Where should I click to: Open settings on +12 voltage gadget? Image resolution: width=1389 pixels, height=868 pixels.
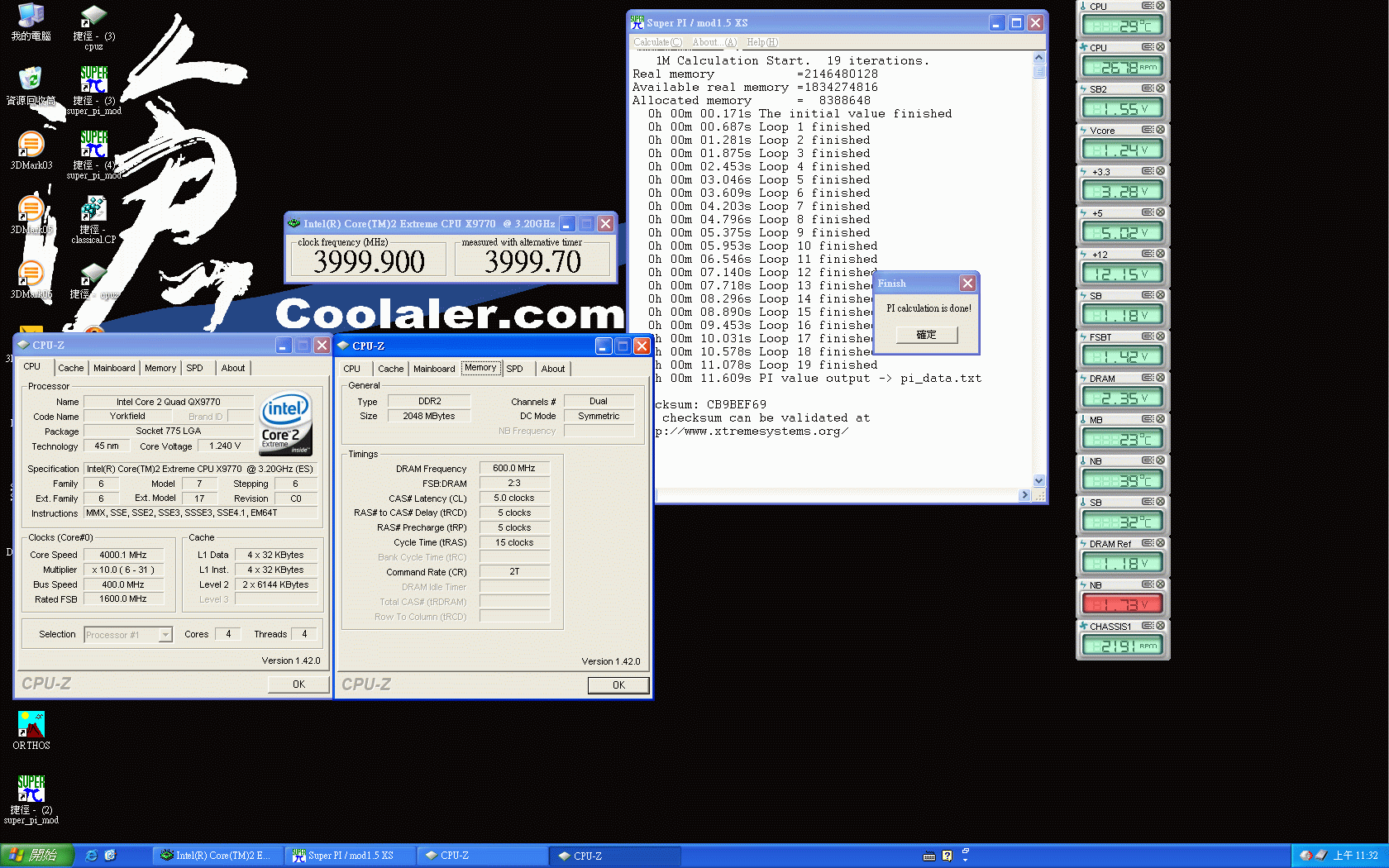pyautogui.click(x=1148, y=254)
